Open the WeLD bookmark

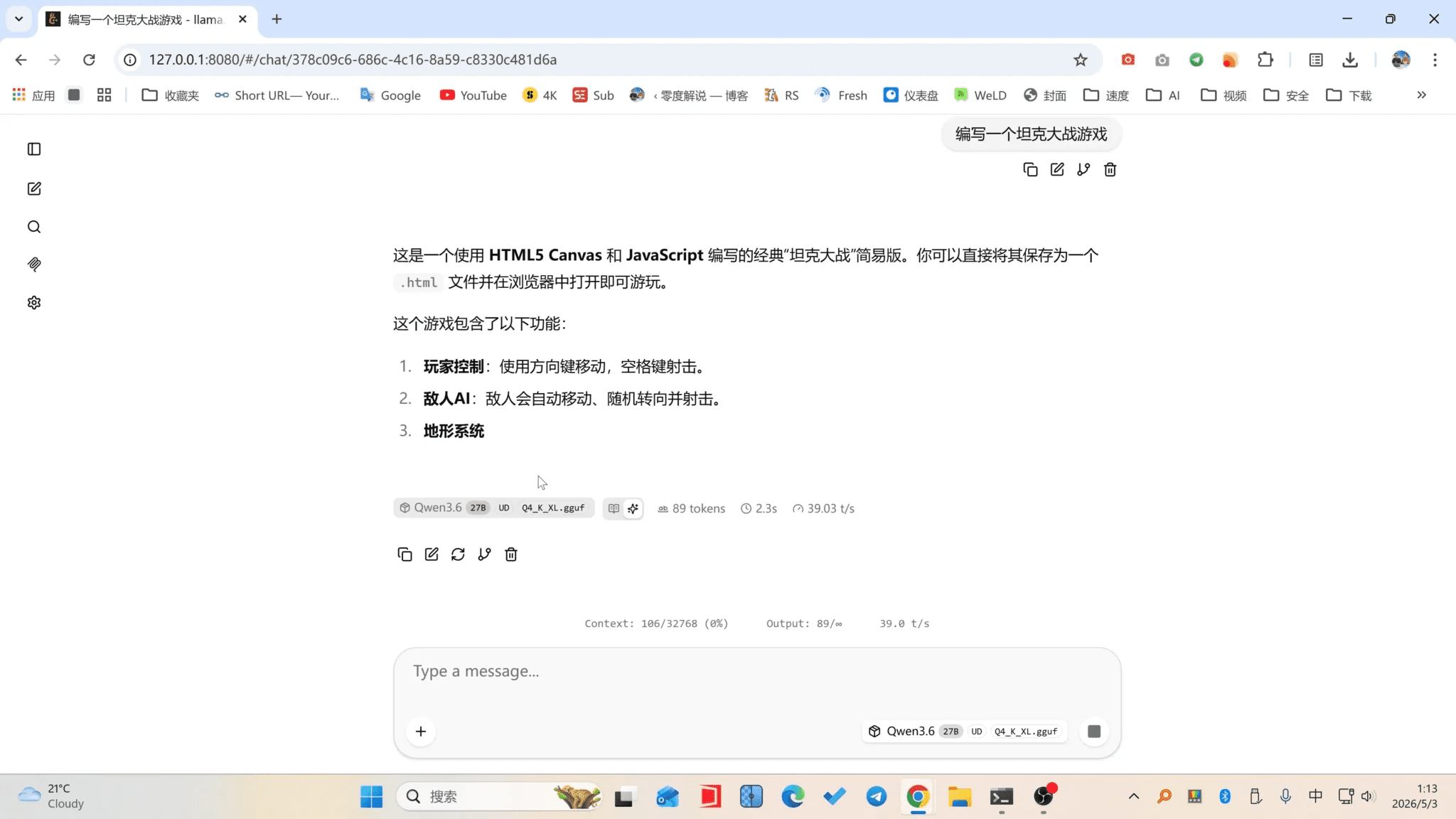(980, 95)
